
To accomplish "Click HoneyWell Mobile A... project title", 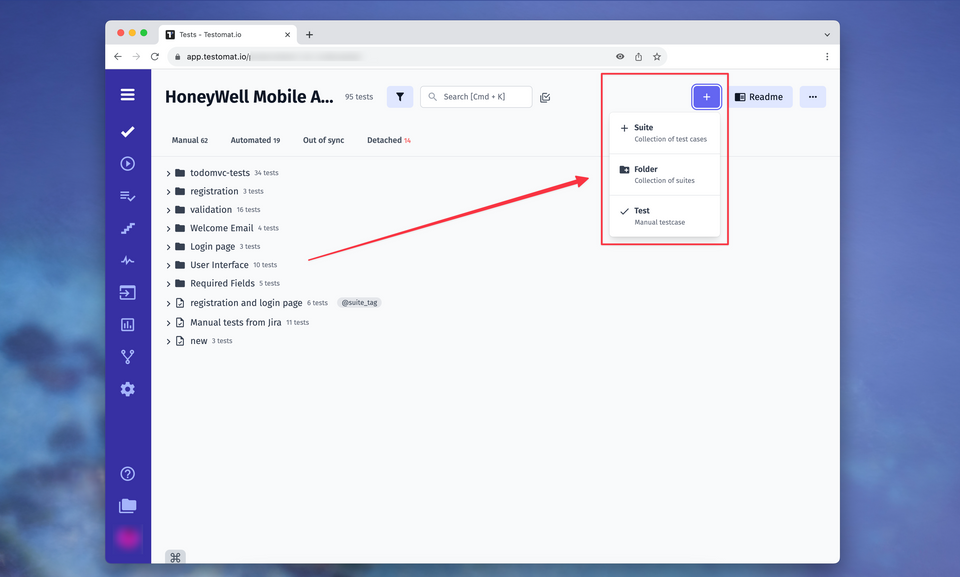I will pyautogui.click(x=249, y=97).
